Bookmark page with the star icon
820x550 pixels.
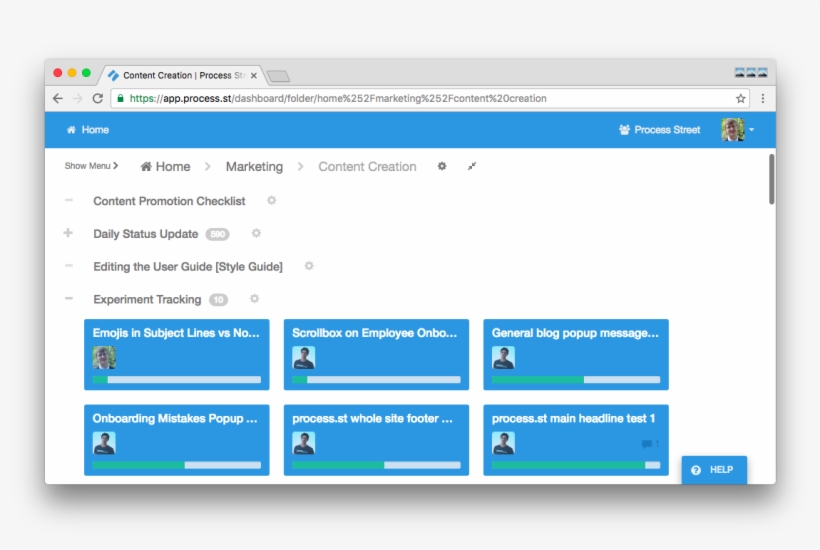(740, 99)
